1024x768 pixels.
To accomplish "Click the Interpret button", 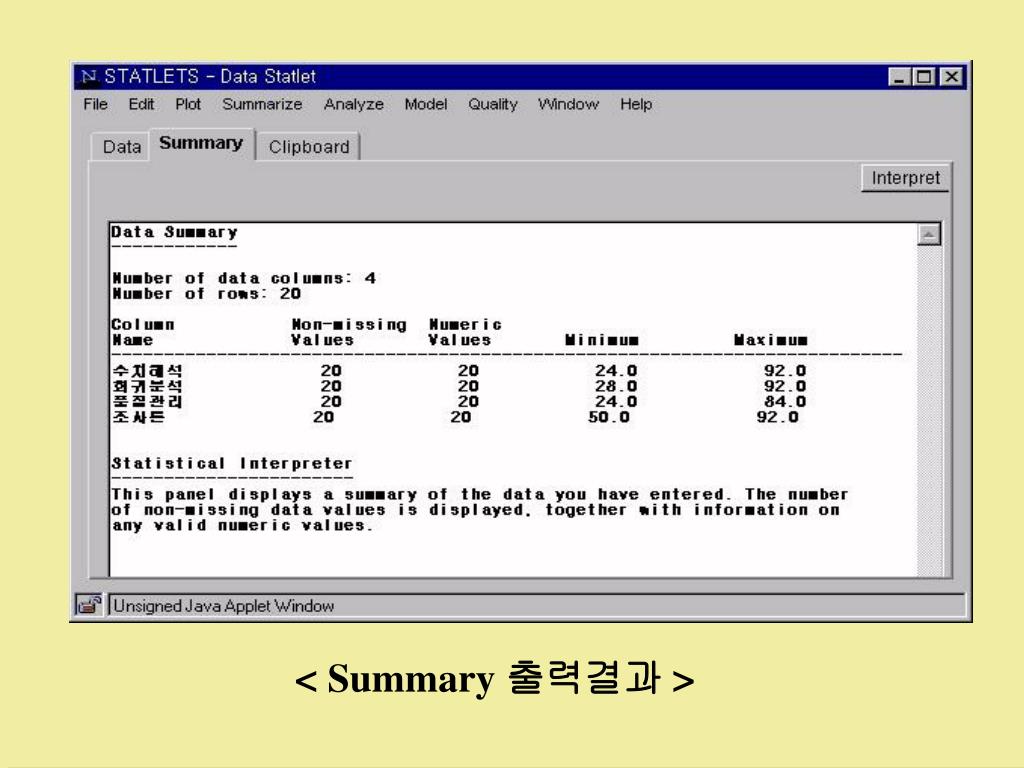I will [905, 178].
